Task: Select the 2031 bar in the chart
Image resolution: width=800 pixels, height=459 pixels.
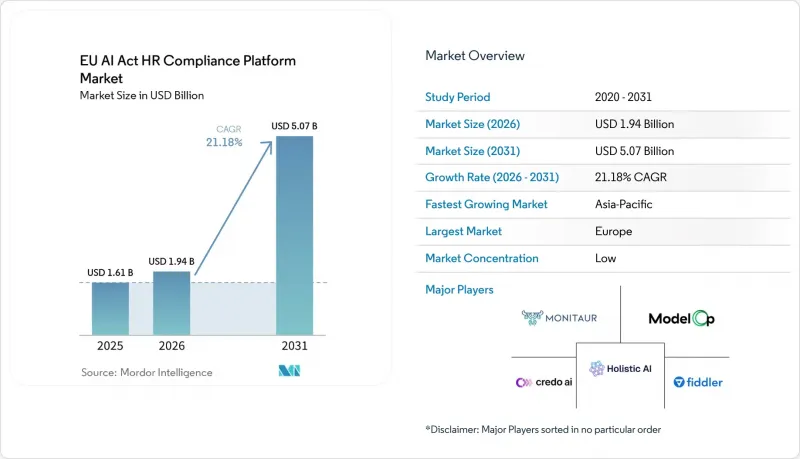Action: pos(294,236)
